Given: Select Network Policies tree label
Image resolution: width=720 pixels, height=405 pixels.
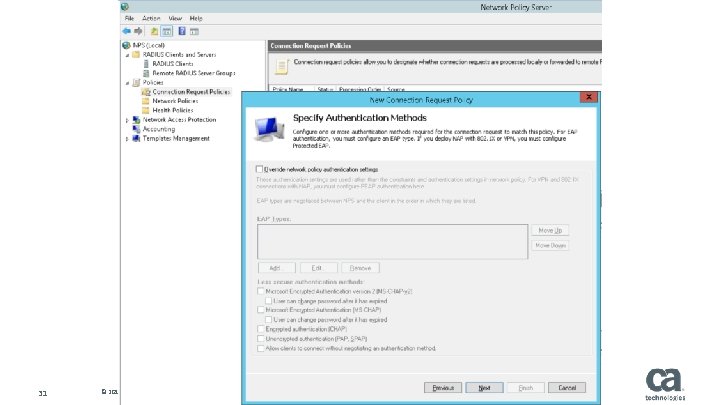Looking at the screenshot, I should click(175, 101).
